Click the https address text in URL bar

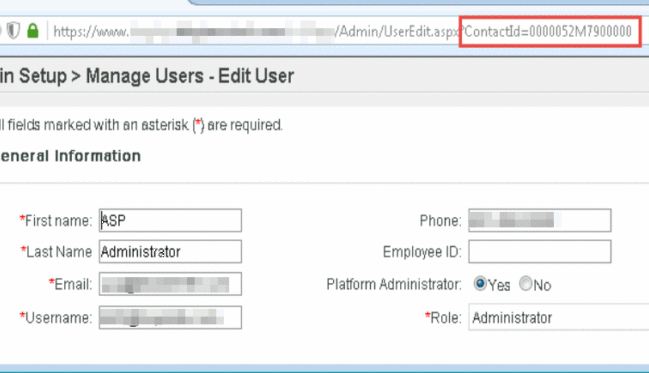[x=91, y=31]
